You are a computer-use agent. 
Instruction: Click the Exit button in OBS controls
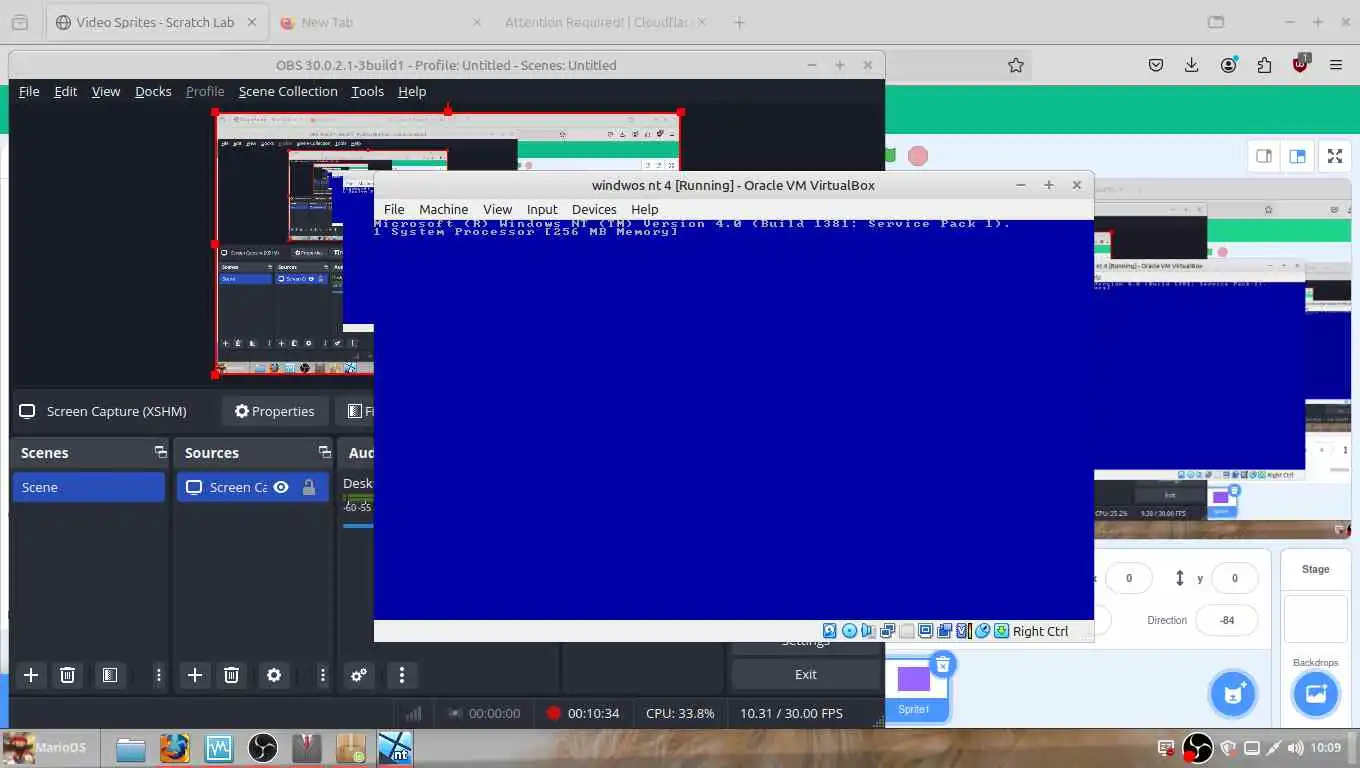coord(806,674)
